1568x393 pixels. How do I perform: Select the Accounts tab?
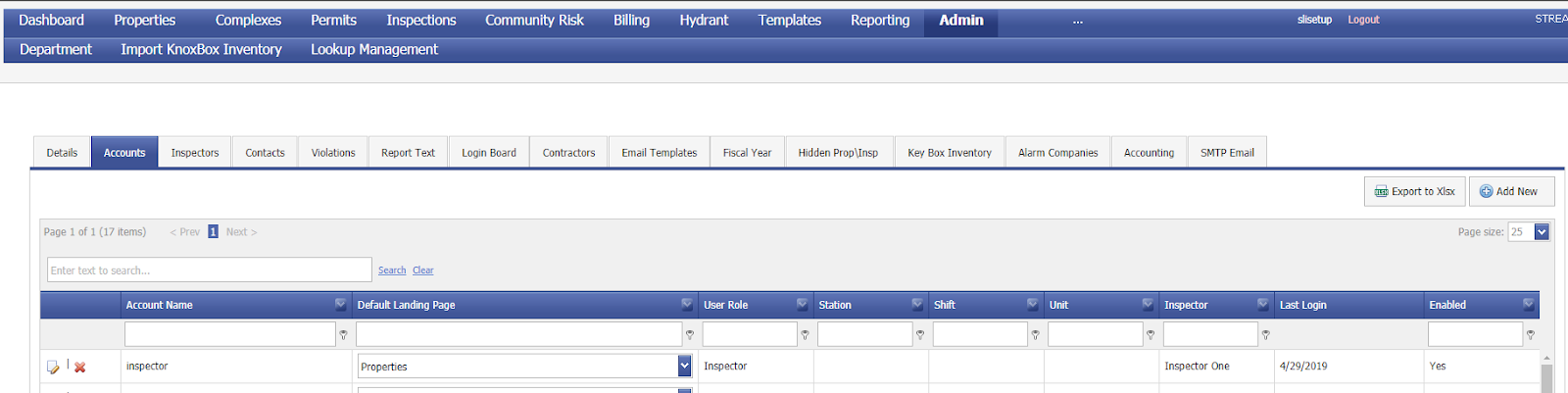pyautogui.click(x=124, y=153)
